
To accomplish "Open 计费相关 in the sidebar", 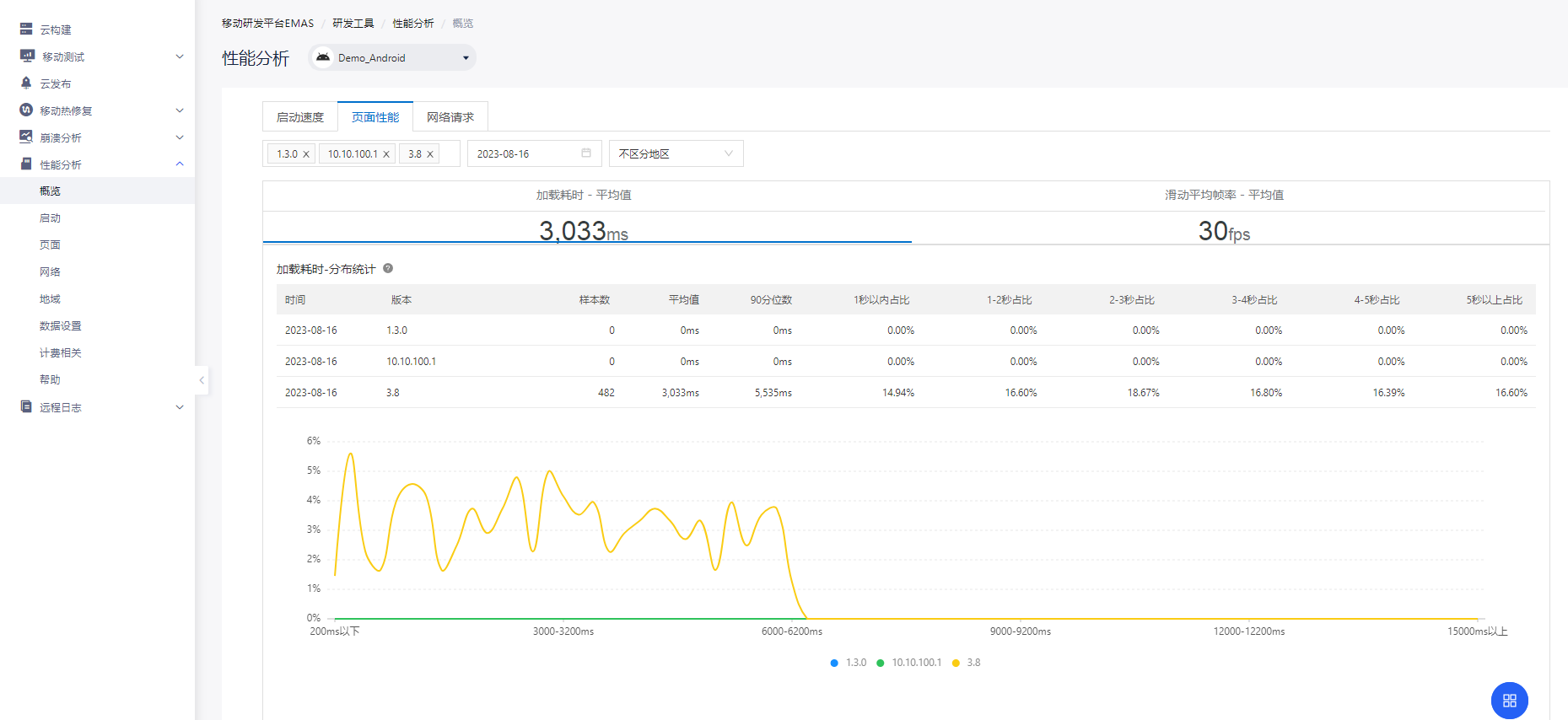I will (x=61, y=352).
